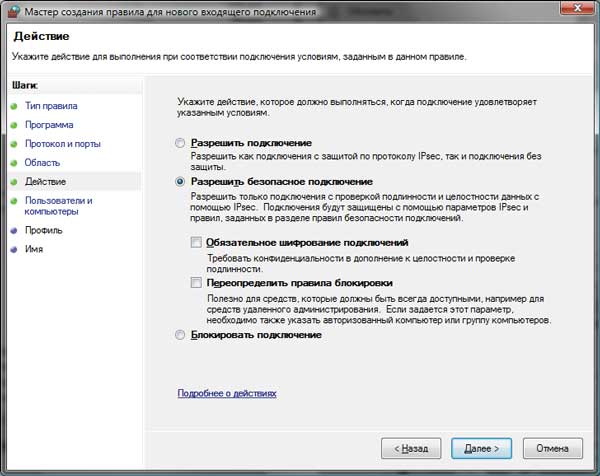Proceed with the Далее button
Viewport: 600px width, 476px height.
481,447
